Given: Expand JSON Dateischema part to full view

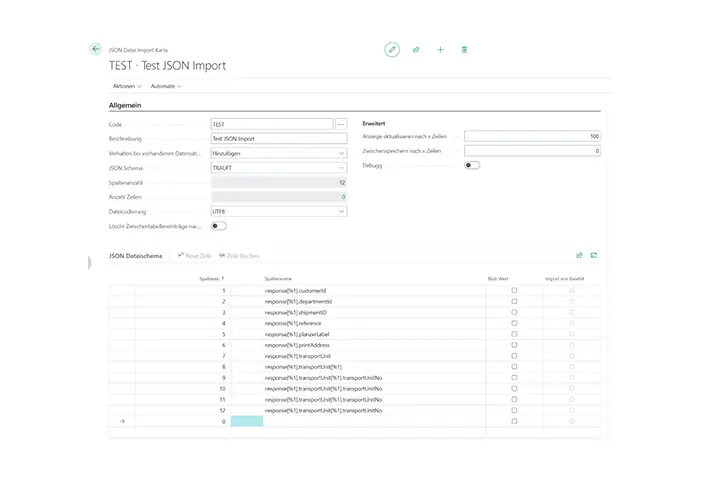Looking at the screenshot, I should (594, 255).
